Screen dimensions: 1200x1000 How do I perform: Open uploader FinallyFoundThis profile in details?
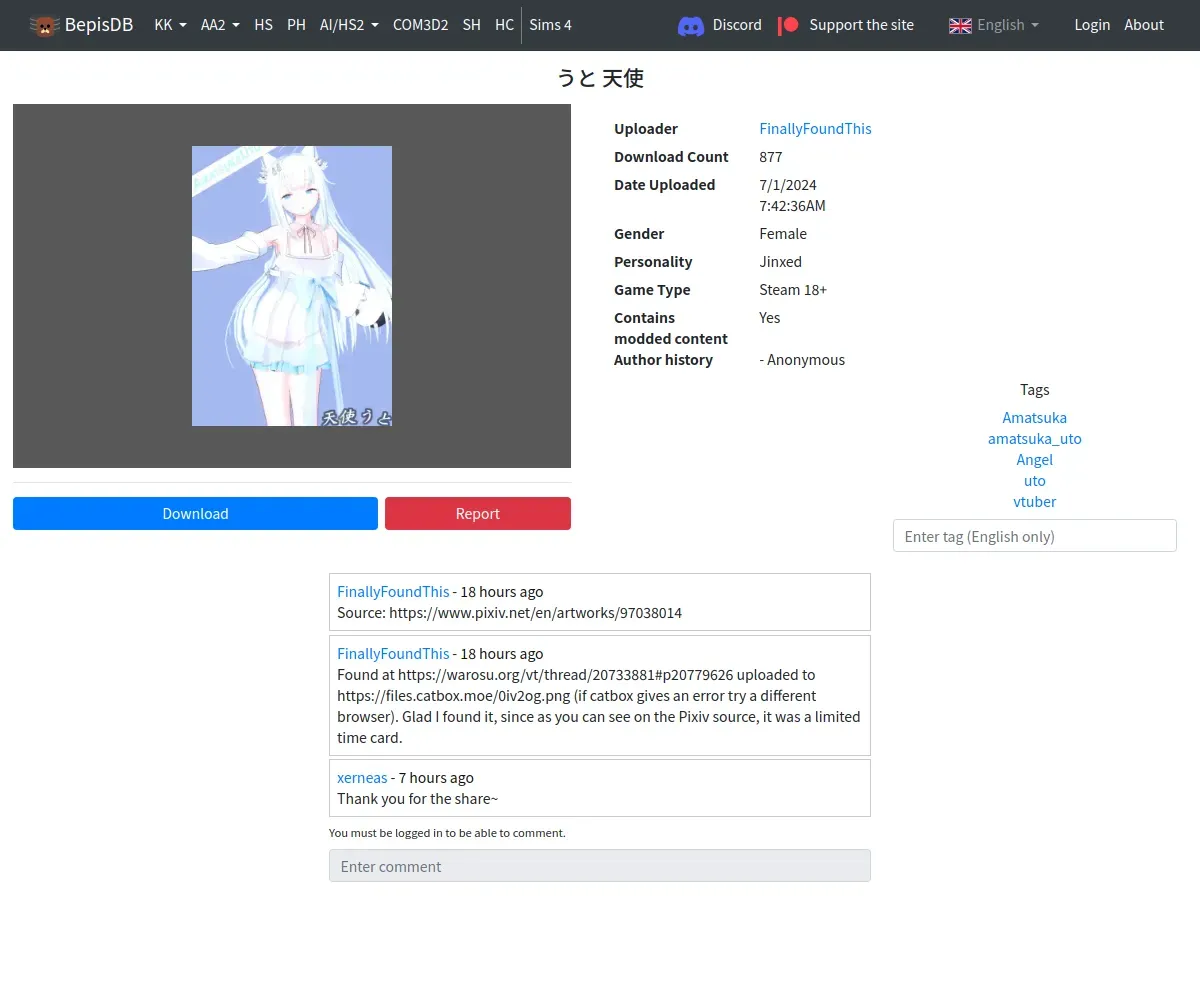tap(815, 129)
